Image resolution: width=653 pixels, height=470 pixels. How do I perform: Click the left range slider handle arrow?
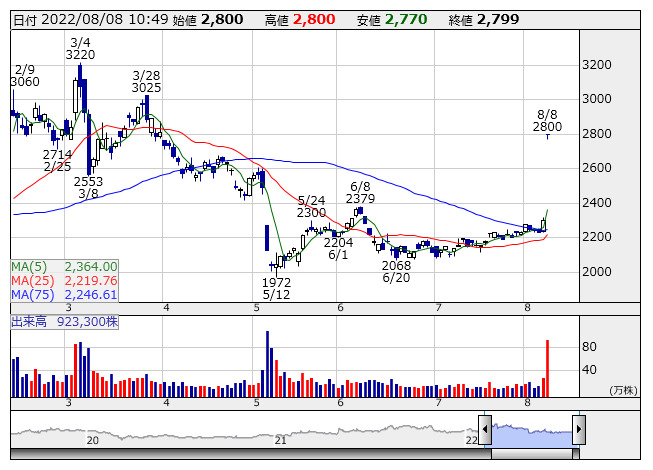485,429
